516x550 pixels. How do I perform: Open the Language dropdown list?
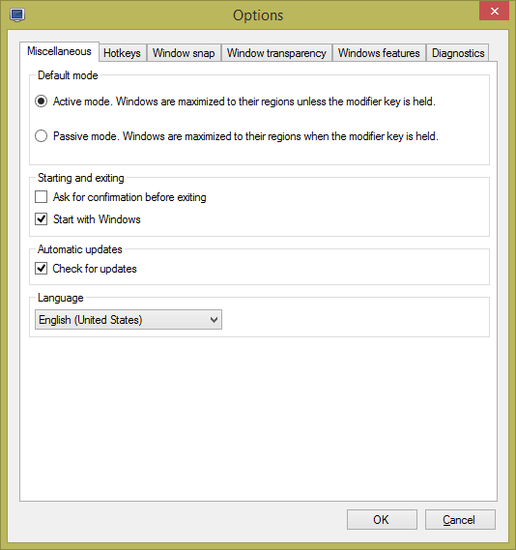[x=128, y=320]
